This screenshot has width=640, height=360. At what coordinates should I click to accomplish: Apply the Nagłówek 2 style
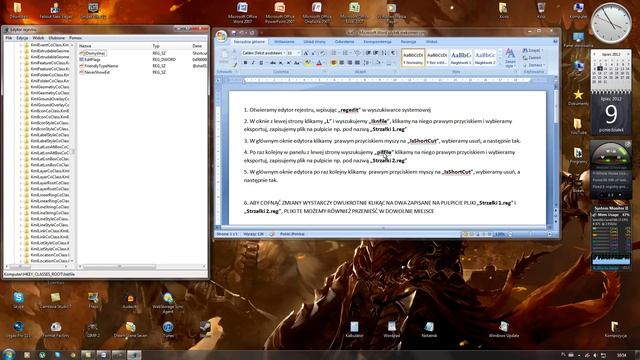click(485, 57)
